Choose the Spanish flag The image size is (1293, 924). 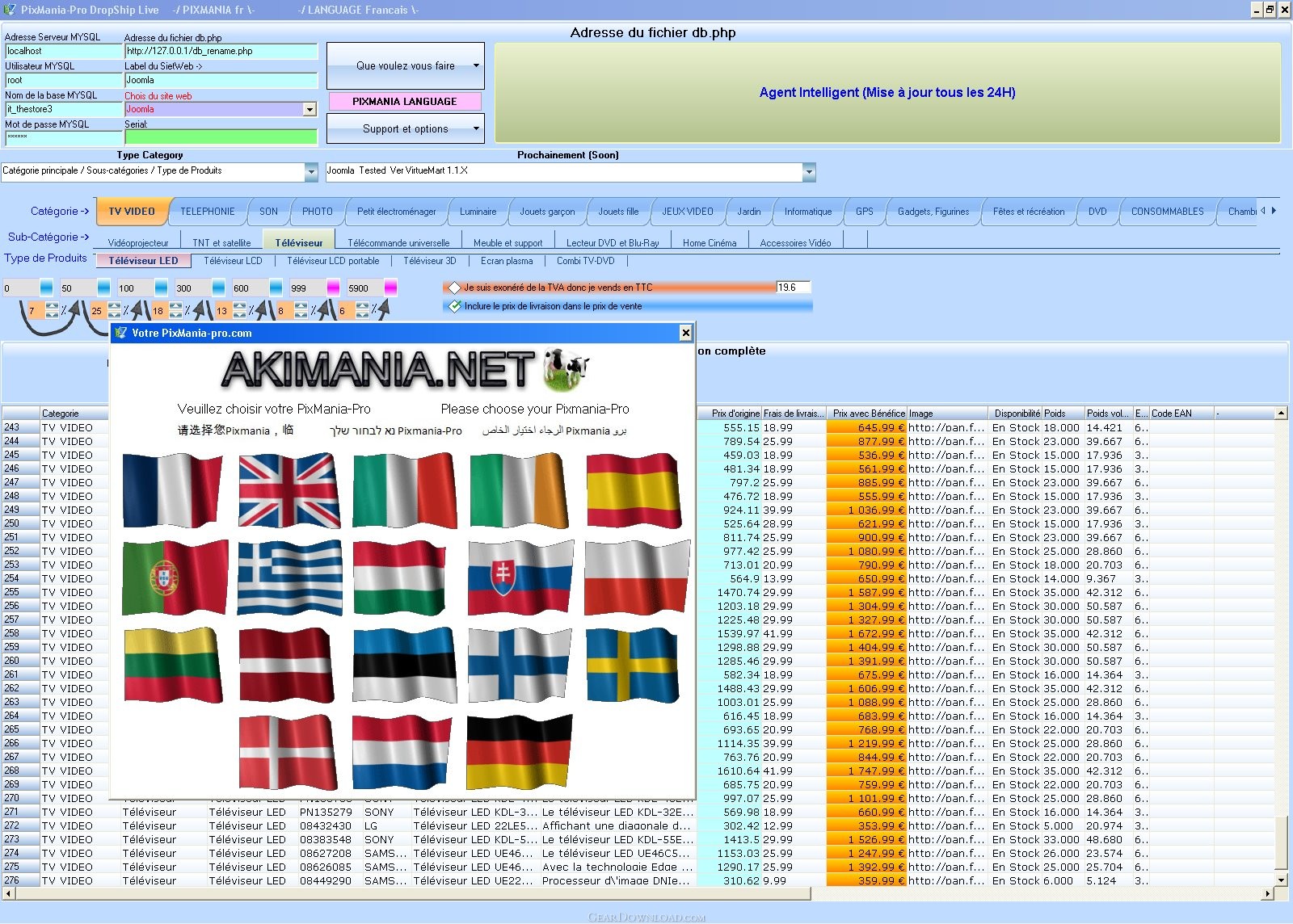point(634,489)
